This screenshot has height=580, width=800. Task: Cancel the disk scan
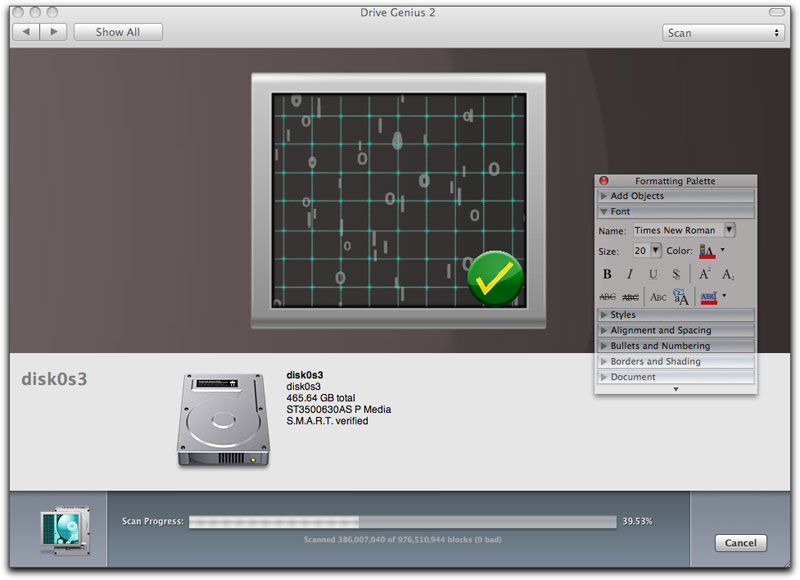[x=740, y=543]
